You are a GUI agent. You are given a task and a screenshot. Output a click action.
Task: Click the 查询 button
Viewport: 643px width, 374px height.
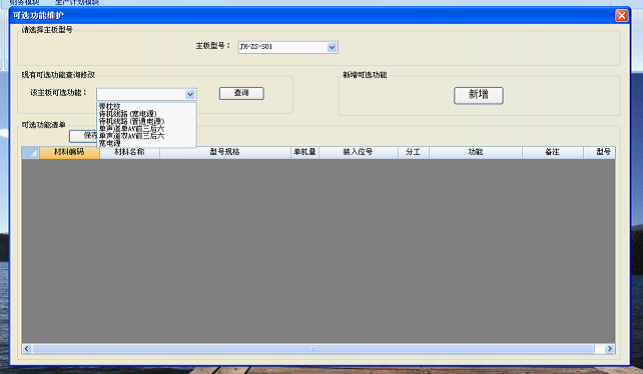point(241,94)
